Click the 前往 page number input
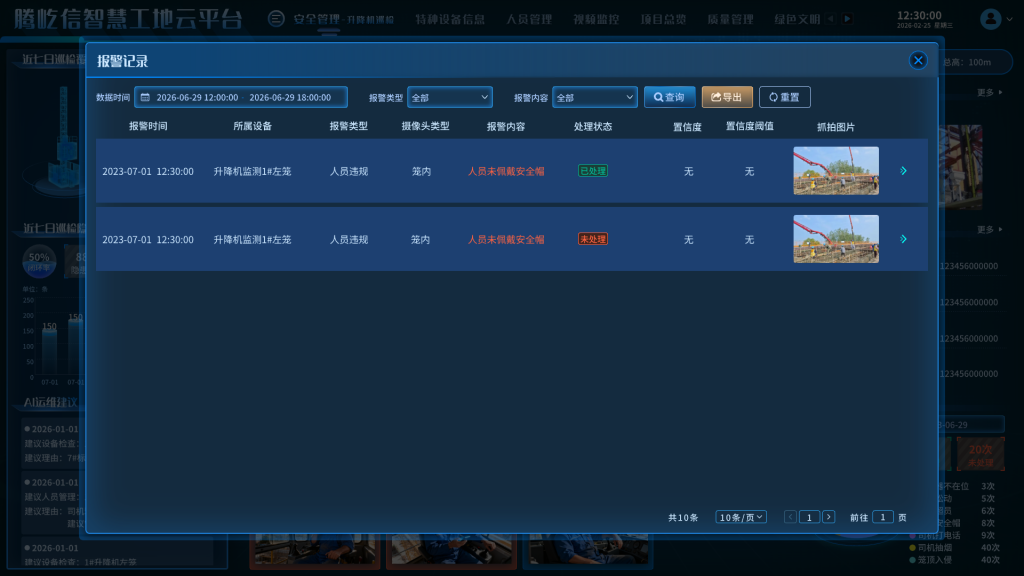1024x576 pixels. [x=882, y=517]
